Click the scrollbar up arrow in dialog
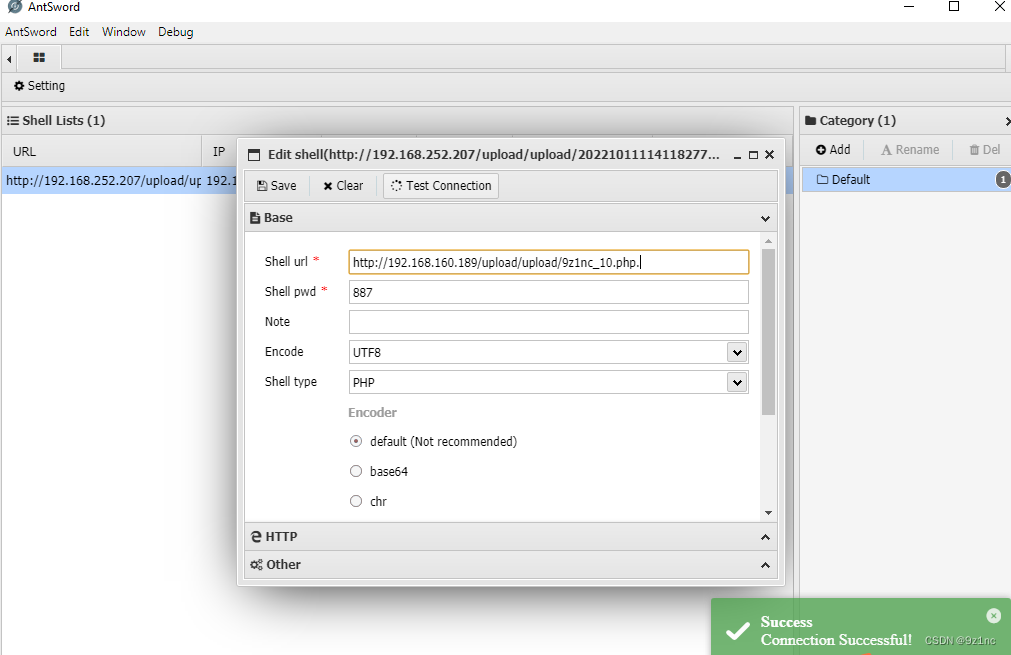The width and height of the screenshot is (1011, 655). [768, 241]
